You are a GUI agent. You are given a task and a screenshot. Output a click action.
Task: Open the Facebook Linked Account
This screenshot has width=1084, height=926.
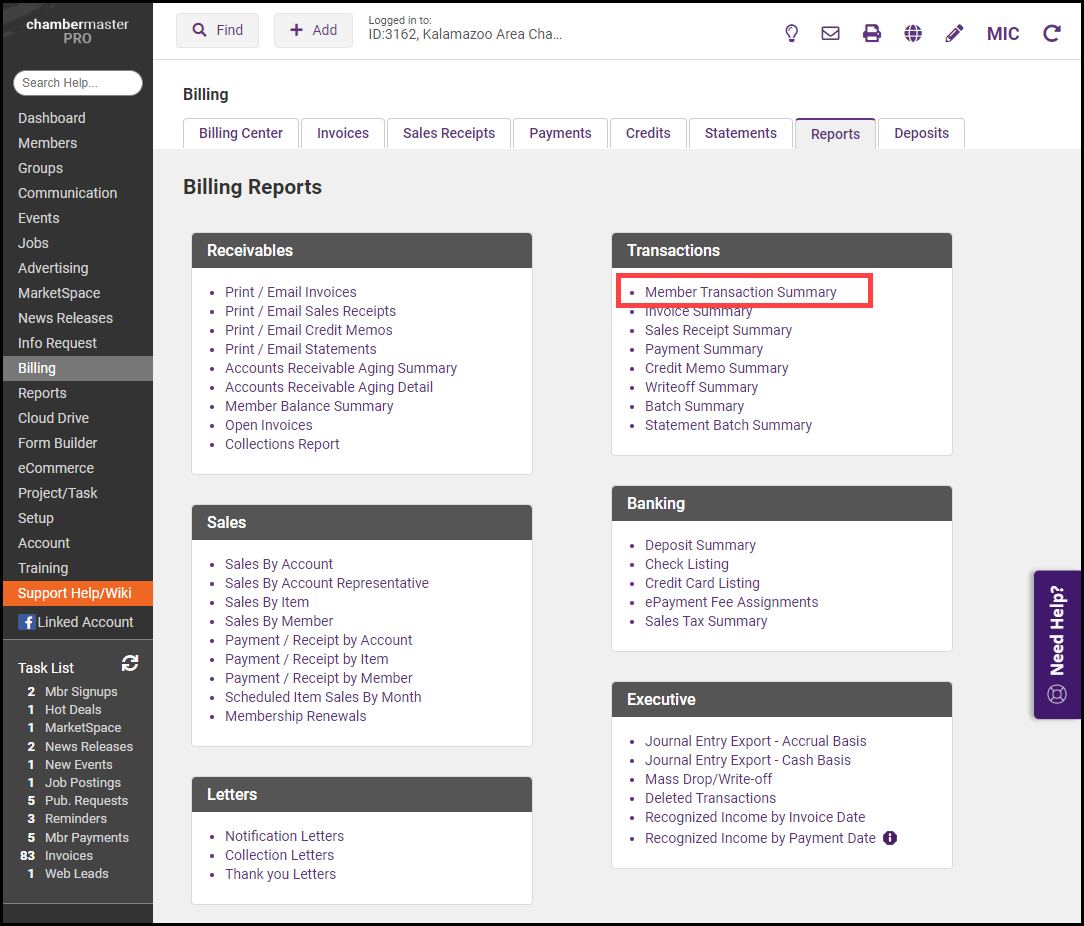coord(76,622)
